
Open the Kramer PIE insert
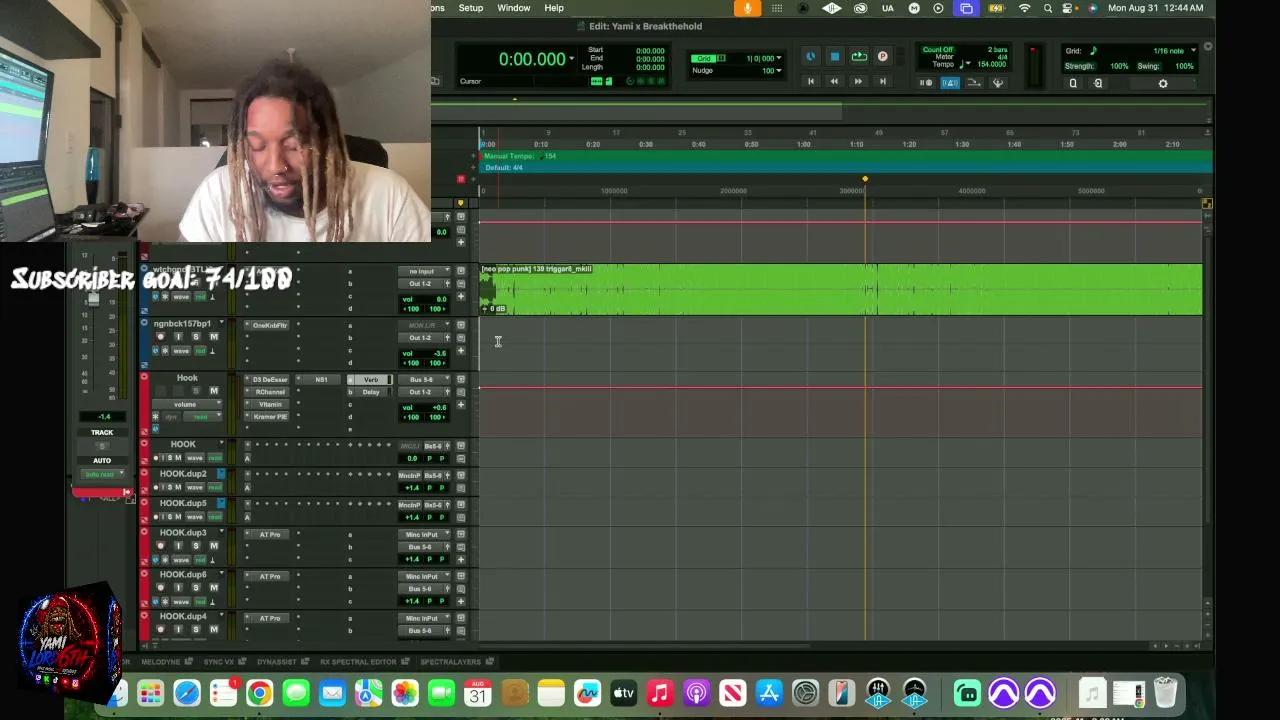[270, 416]
